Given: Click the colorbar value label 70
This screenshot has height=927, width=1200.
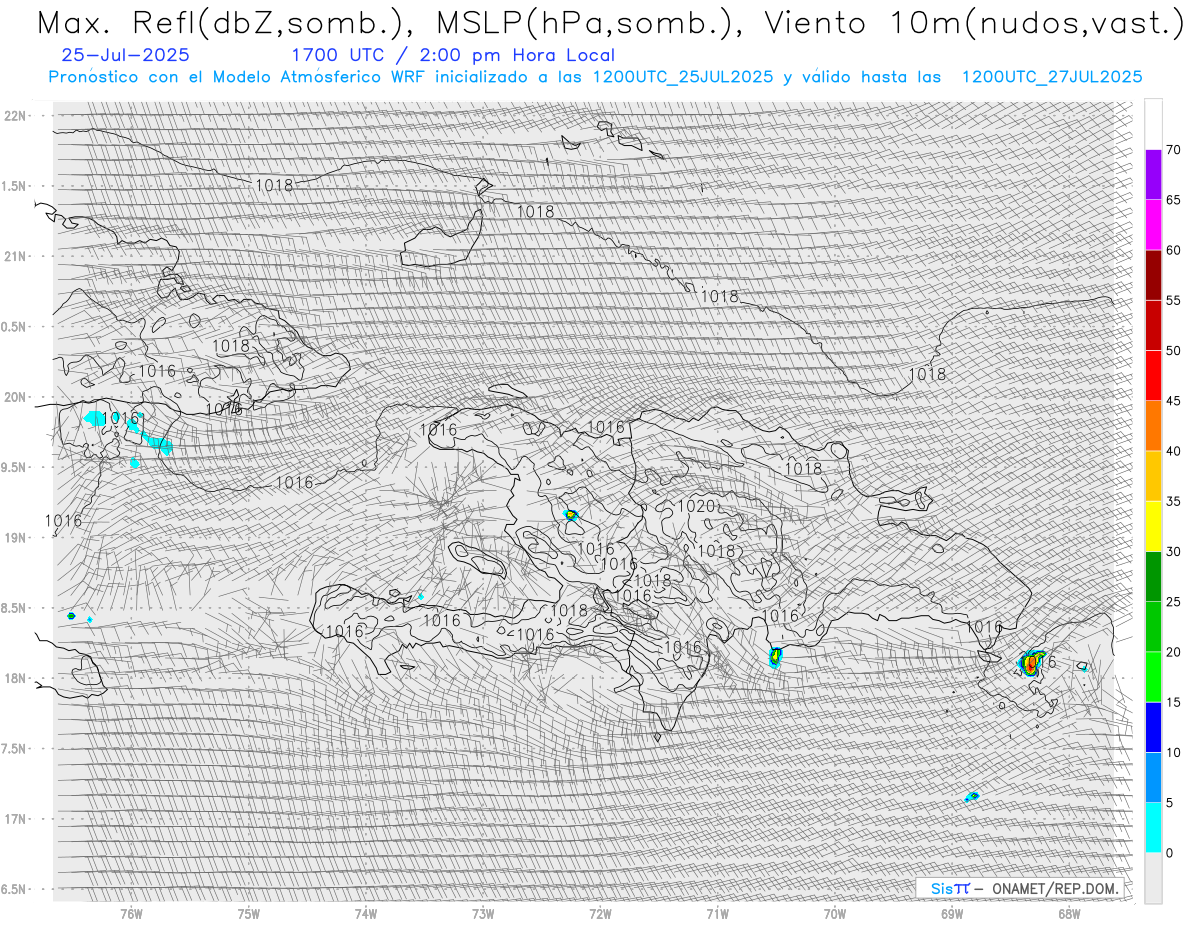Looking at the screenshot, I should (1174, 150).
